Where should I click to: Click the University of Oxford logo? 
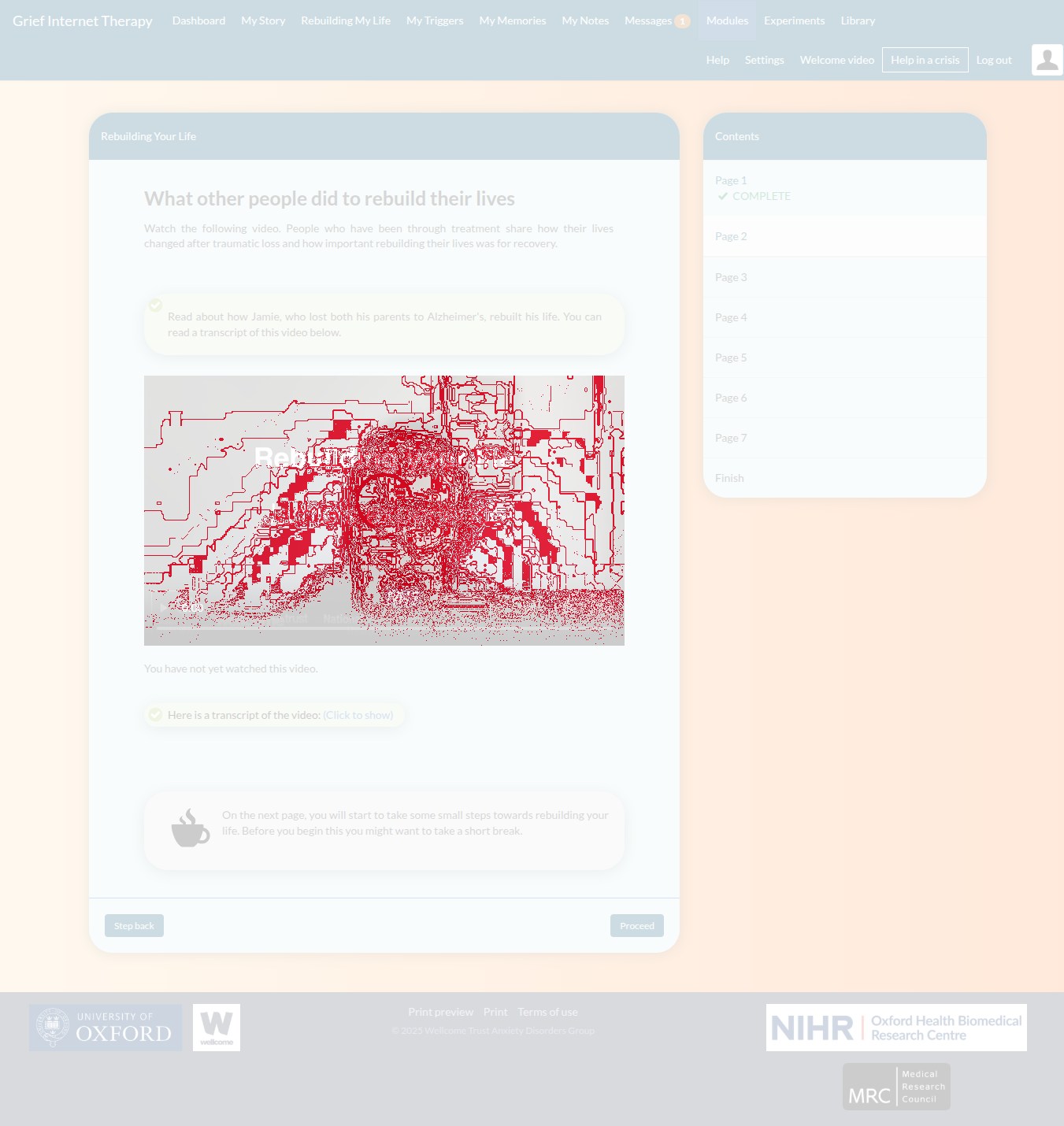tap(106, 1028)
